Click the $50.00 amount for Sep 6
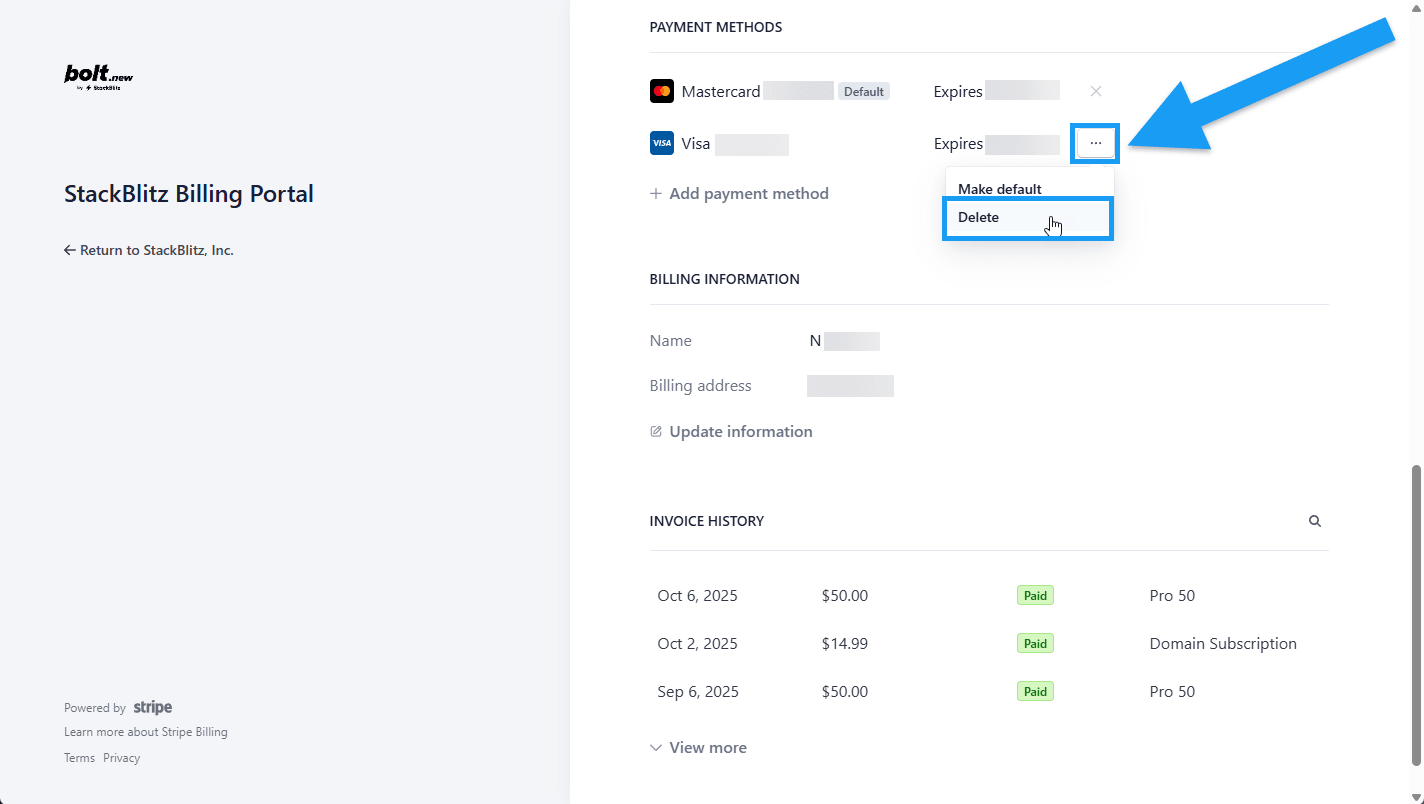 point(845,691)
